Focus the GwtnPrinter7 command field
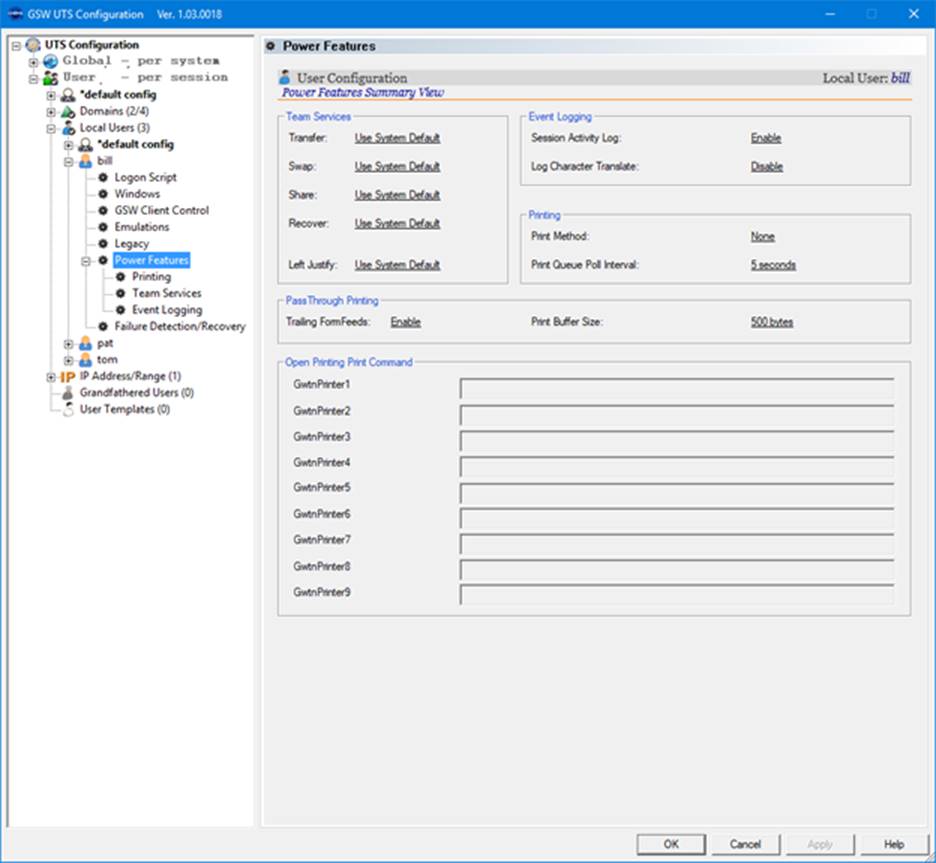This screenshot has height=863, width=936. pos(677,544)
